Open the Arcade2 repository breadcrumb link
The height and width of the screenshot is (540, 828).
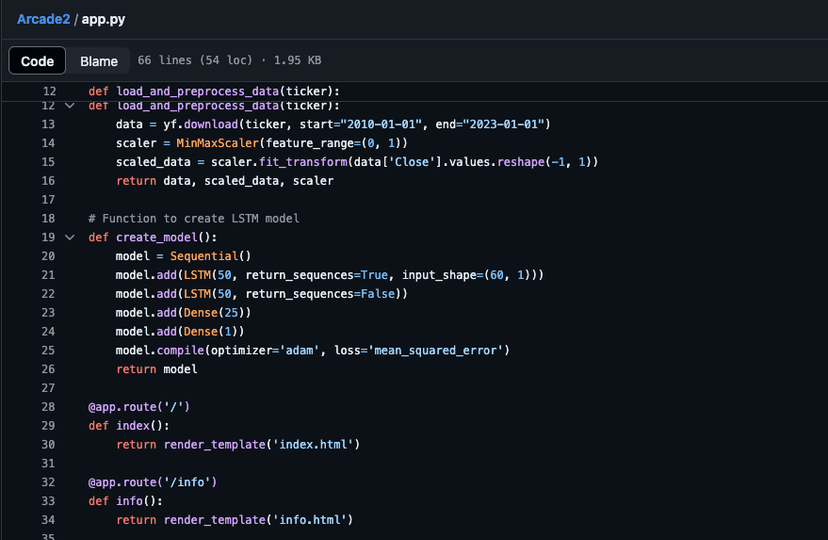point(43,19)
